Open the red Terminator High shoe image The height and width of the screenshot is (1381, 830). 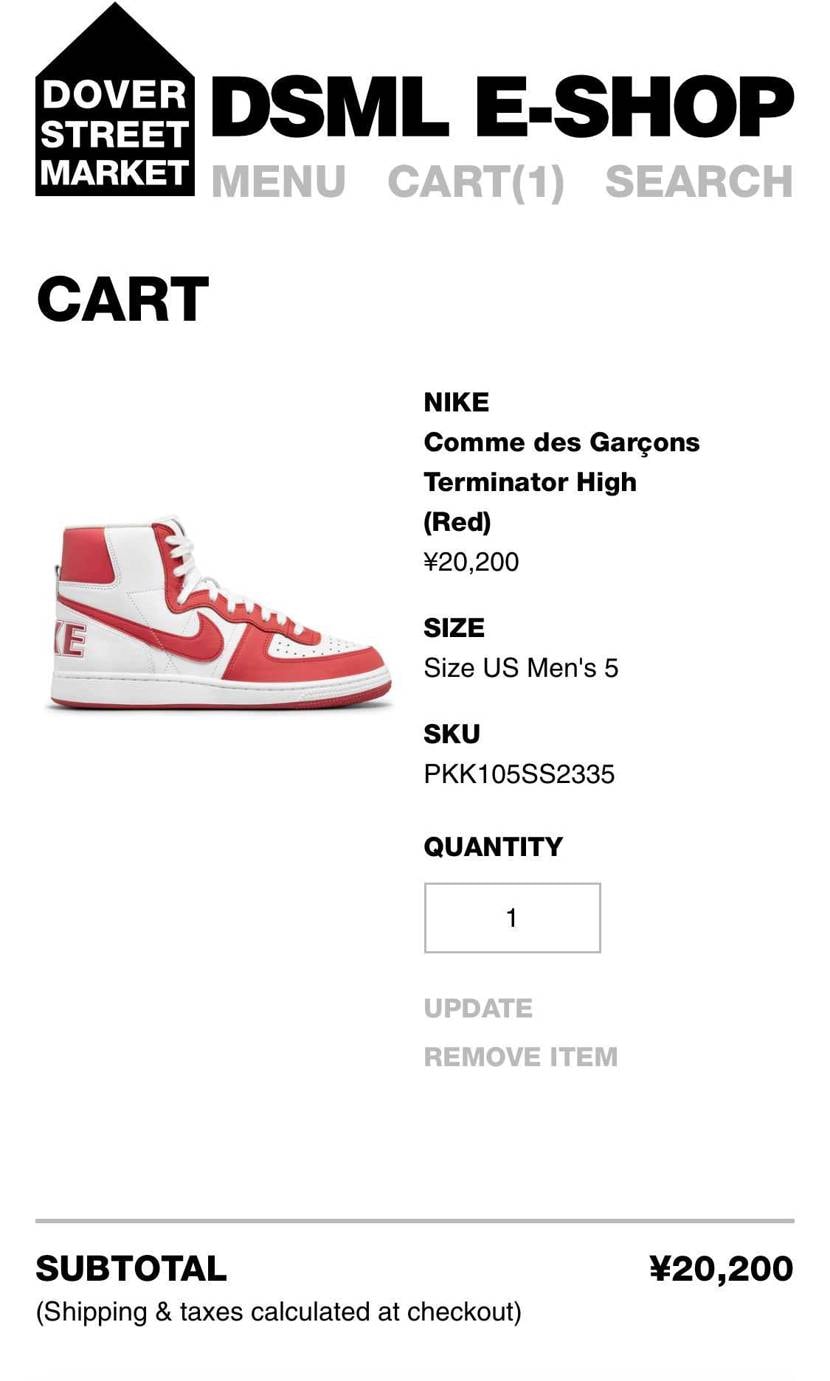220,616
